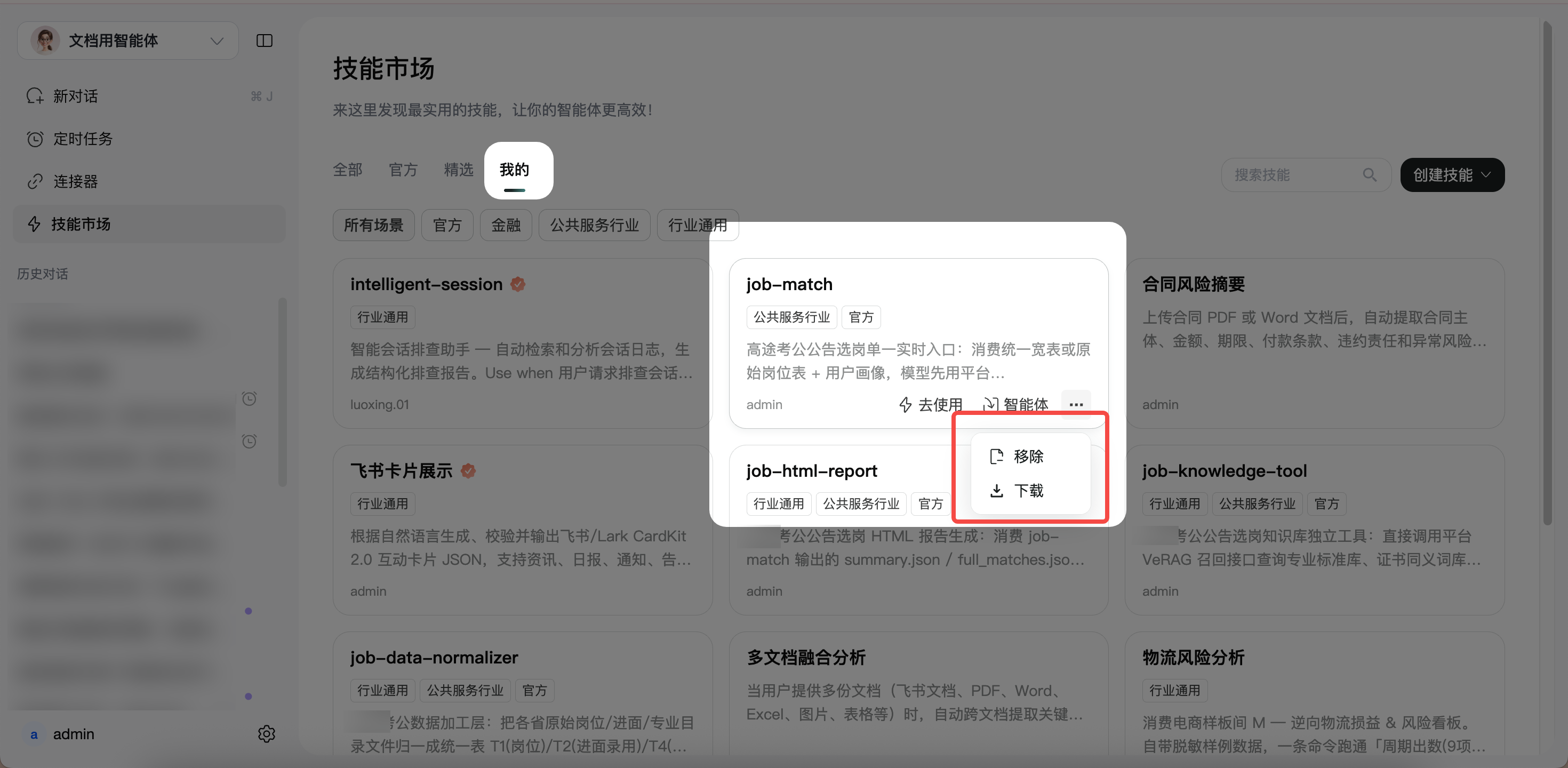Click the link icon beside 连接器
Screen dimensions: 1568x768
pos(35,181)
